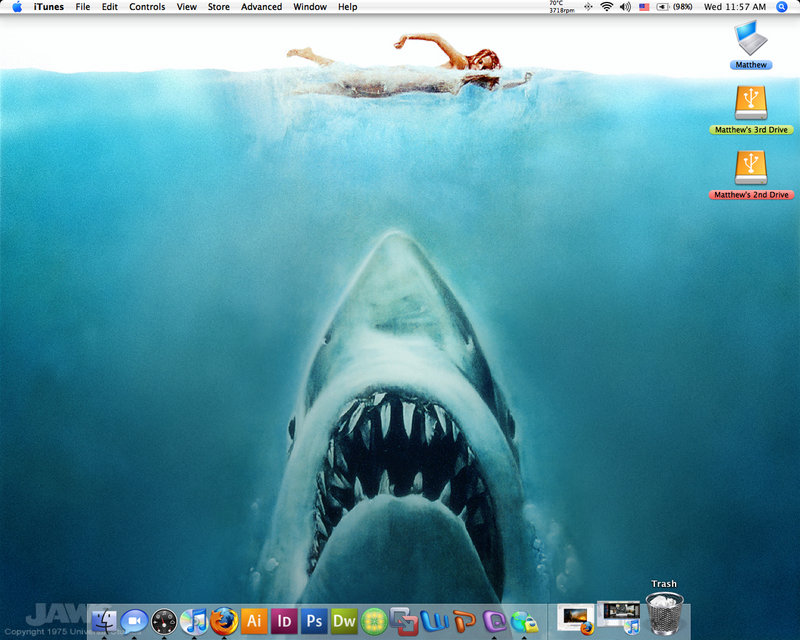Open the U.S. flag input menu
The height and width of the screenshot is (640, 800).
[644, 7]
